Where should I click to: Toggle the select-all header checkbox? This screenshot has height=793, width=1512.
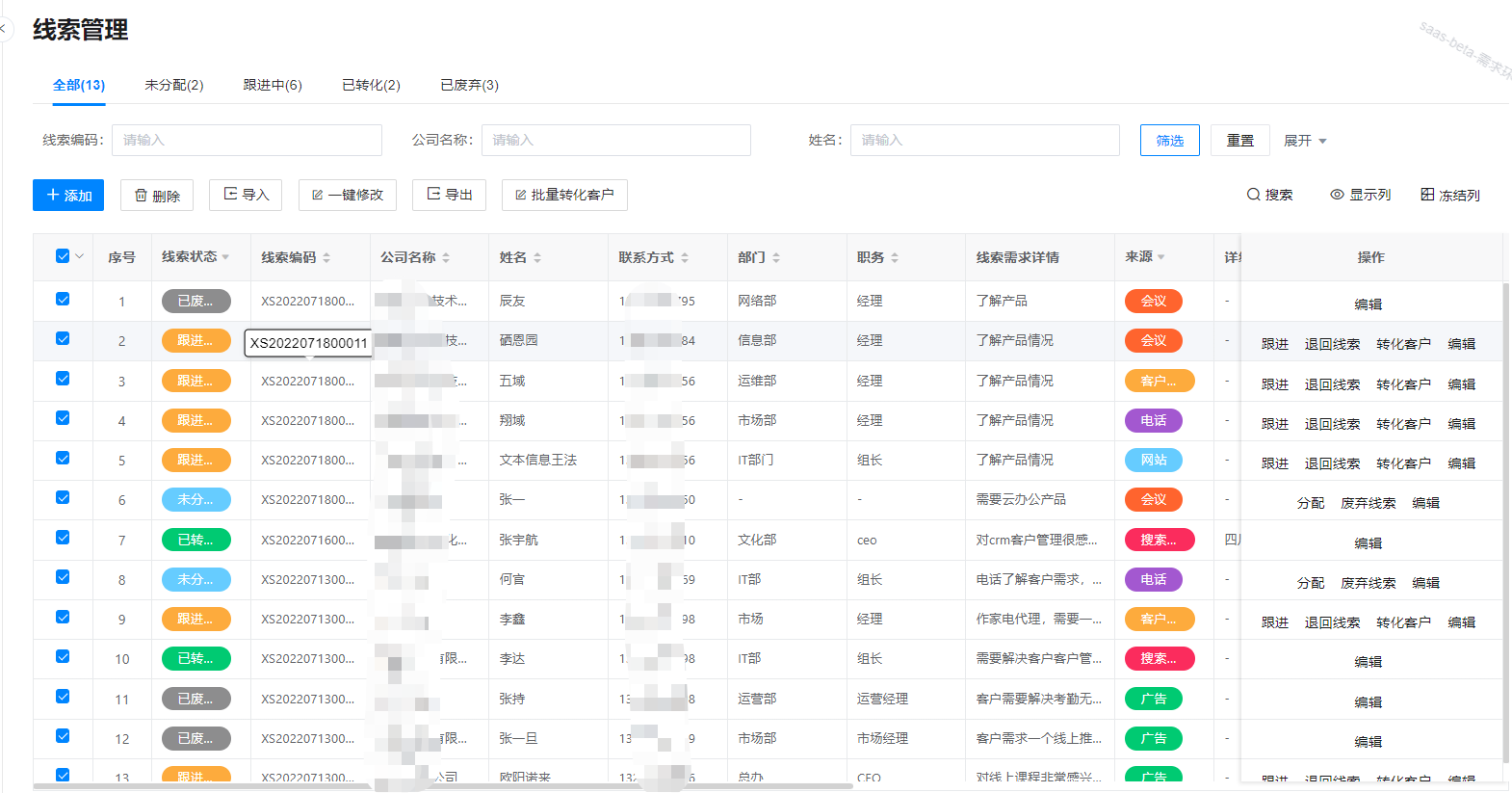[63, 256]
